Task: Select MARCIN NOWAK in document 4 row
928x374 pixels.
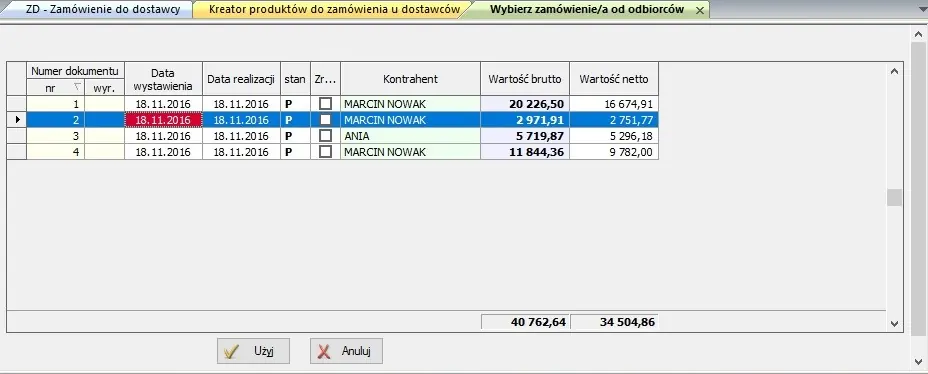Action: tap(410, 151)
